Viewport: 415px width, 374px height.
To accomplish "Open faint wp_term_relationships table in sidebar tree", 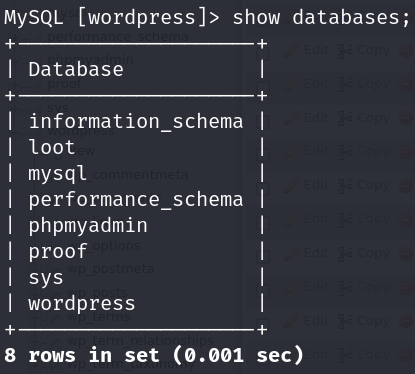I will pos(140,341).
